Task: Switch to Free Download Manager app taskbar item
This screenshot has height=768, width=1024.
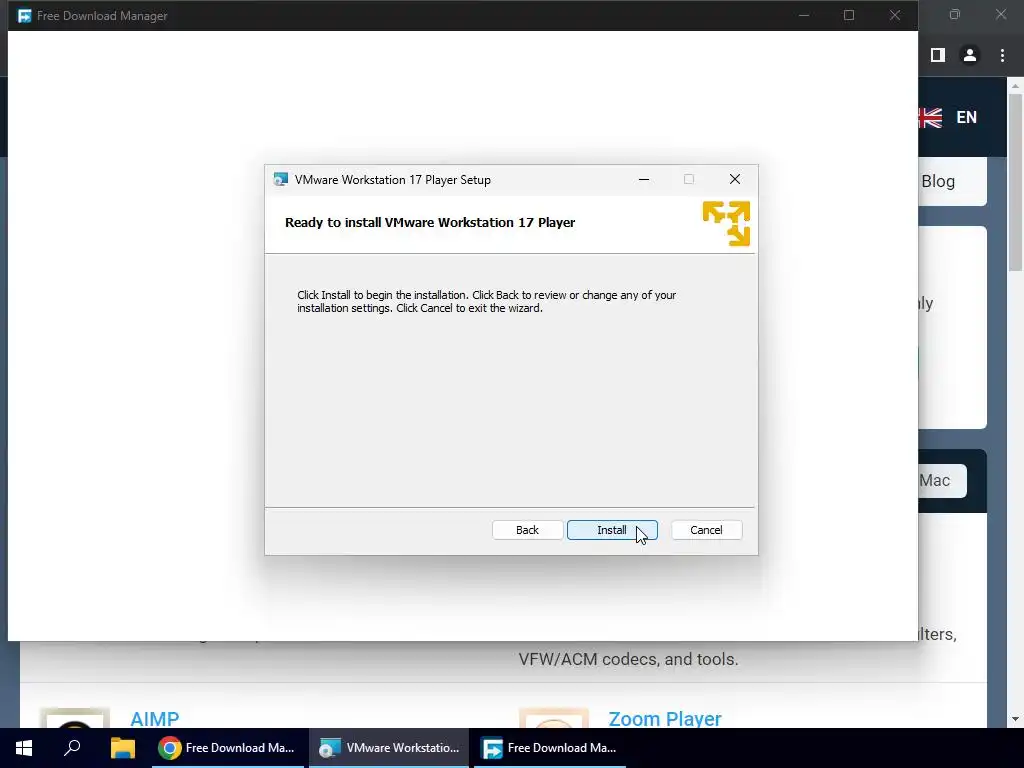Action: pos(550,748)
